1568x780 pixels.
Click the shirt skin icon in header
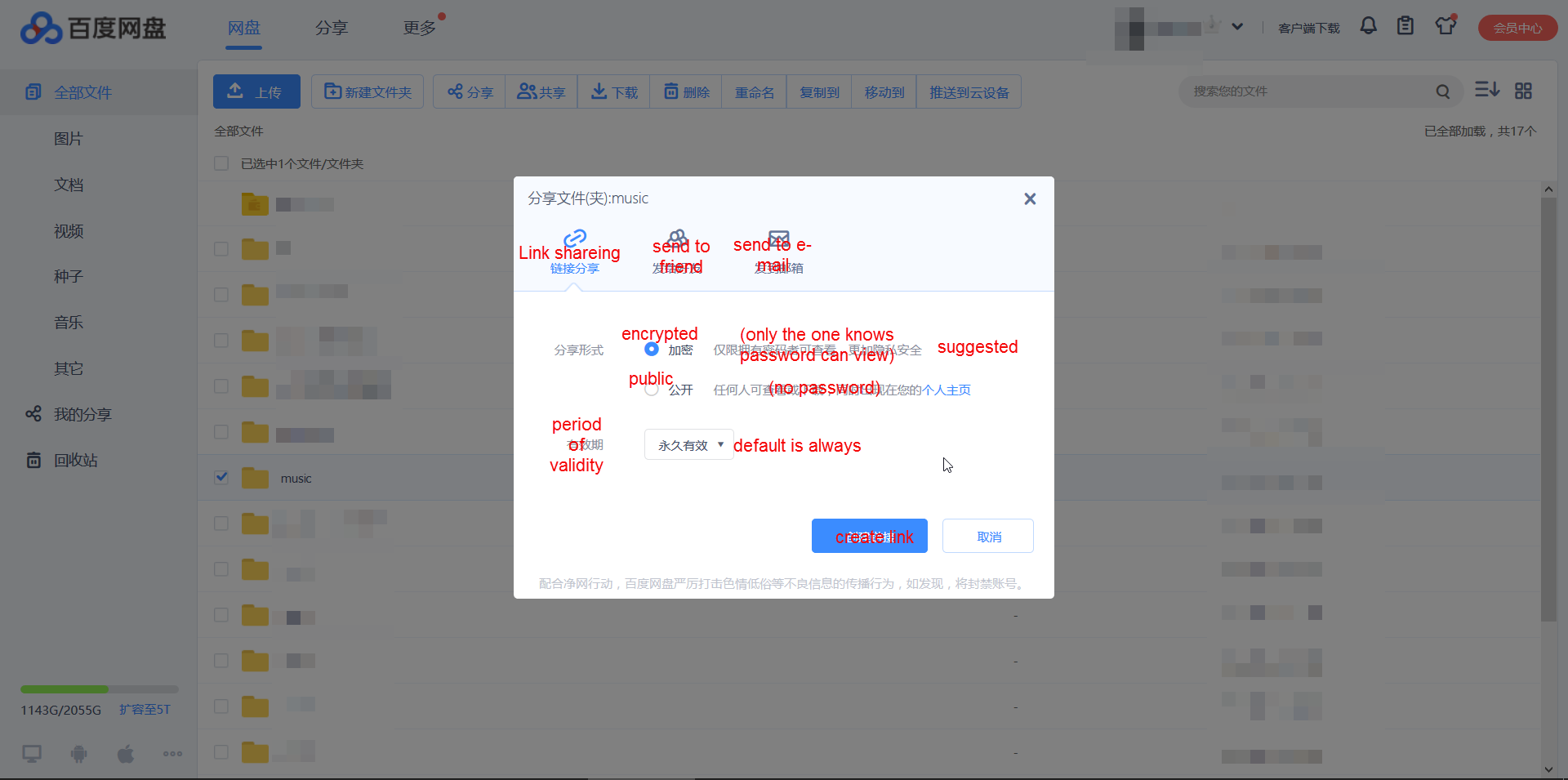coord(1445,26)
